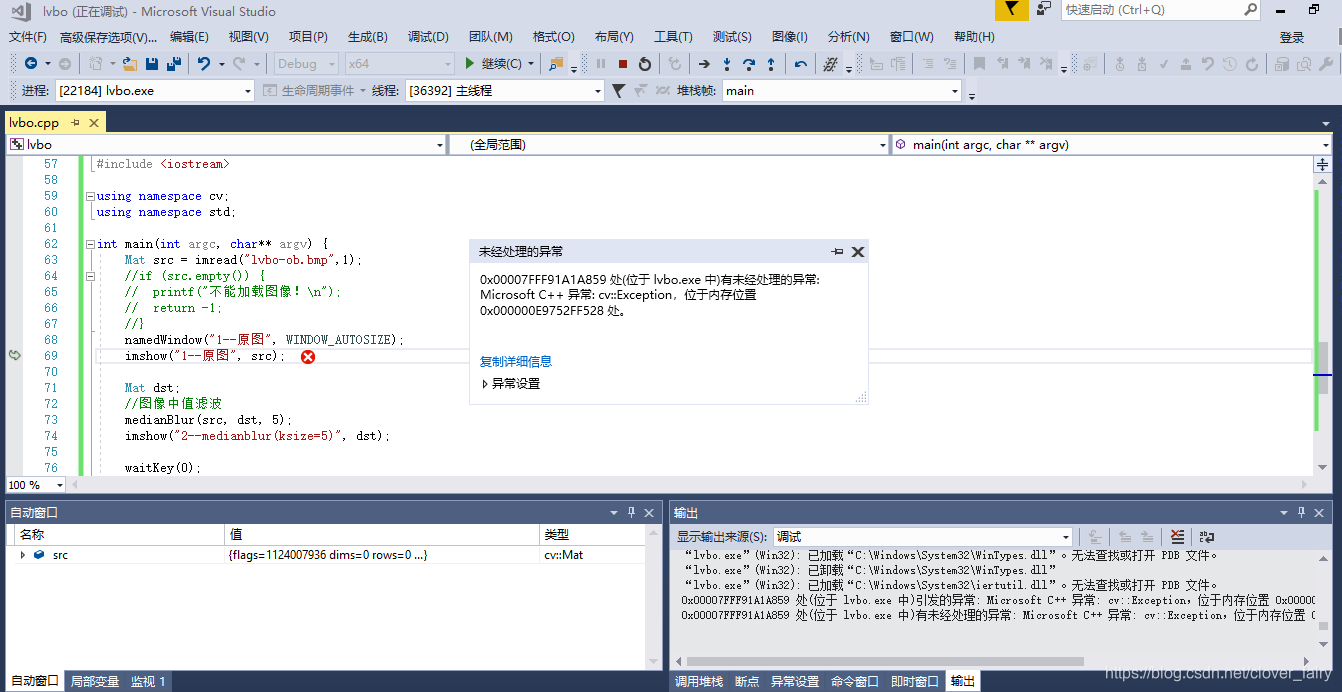Select the Step Over icon

tap(750, 64)
